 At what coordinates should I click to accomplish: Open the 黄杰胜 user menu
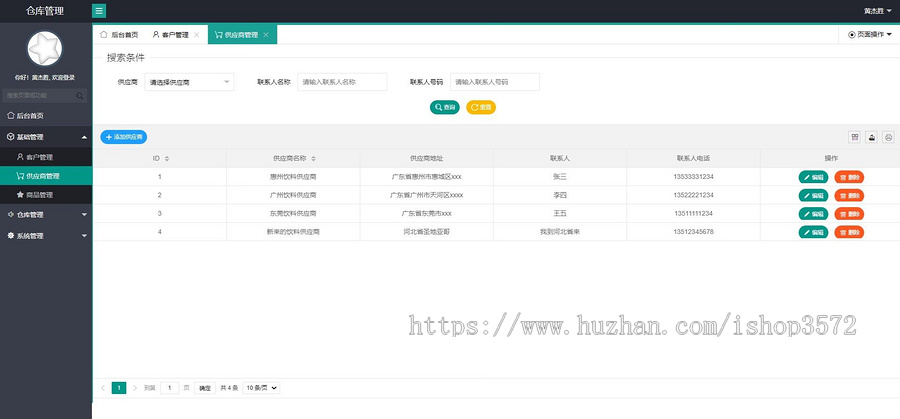(x=878, y=11)
